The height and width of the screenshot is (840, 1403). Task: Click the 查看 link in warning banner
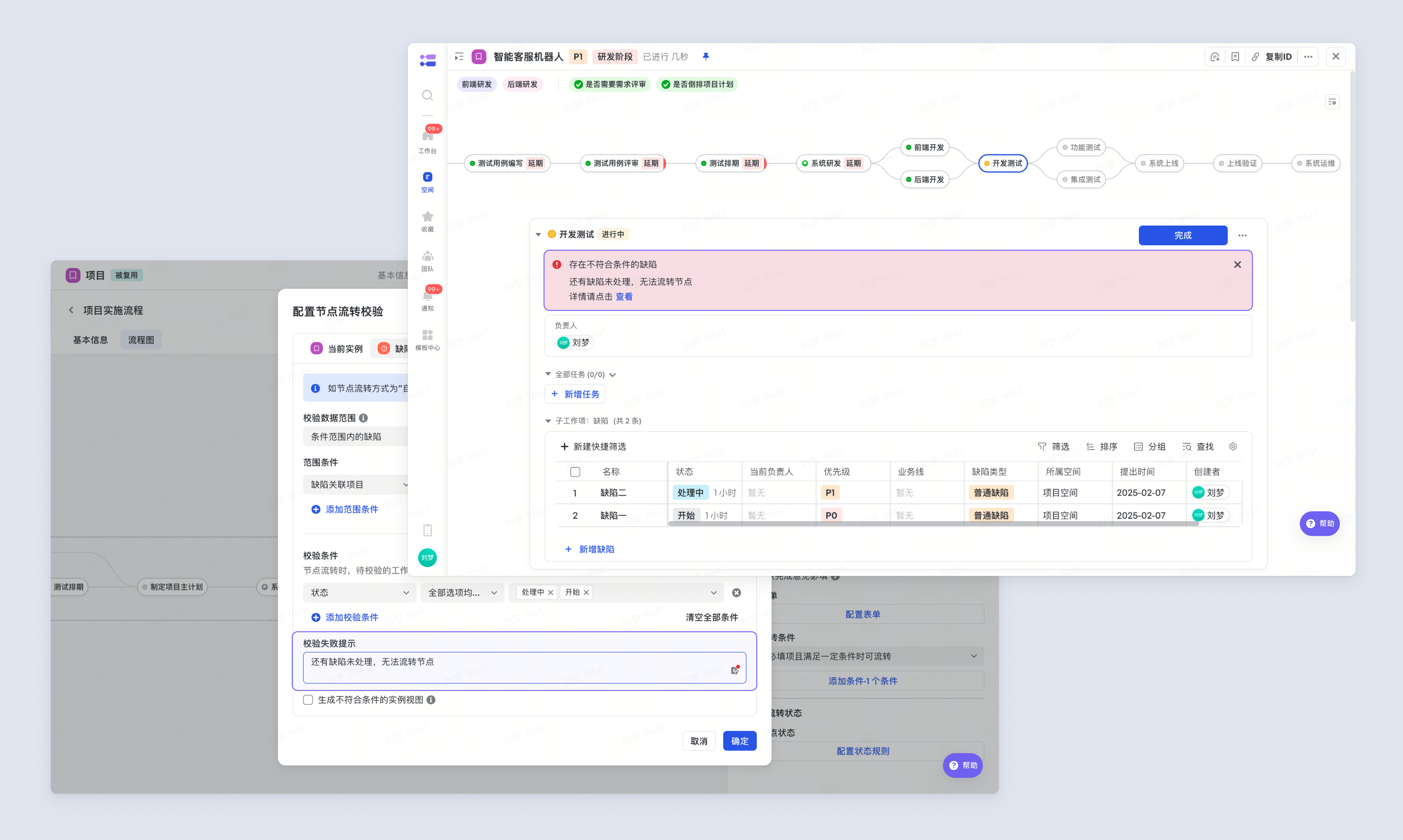click(x=624, y=297)
